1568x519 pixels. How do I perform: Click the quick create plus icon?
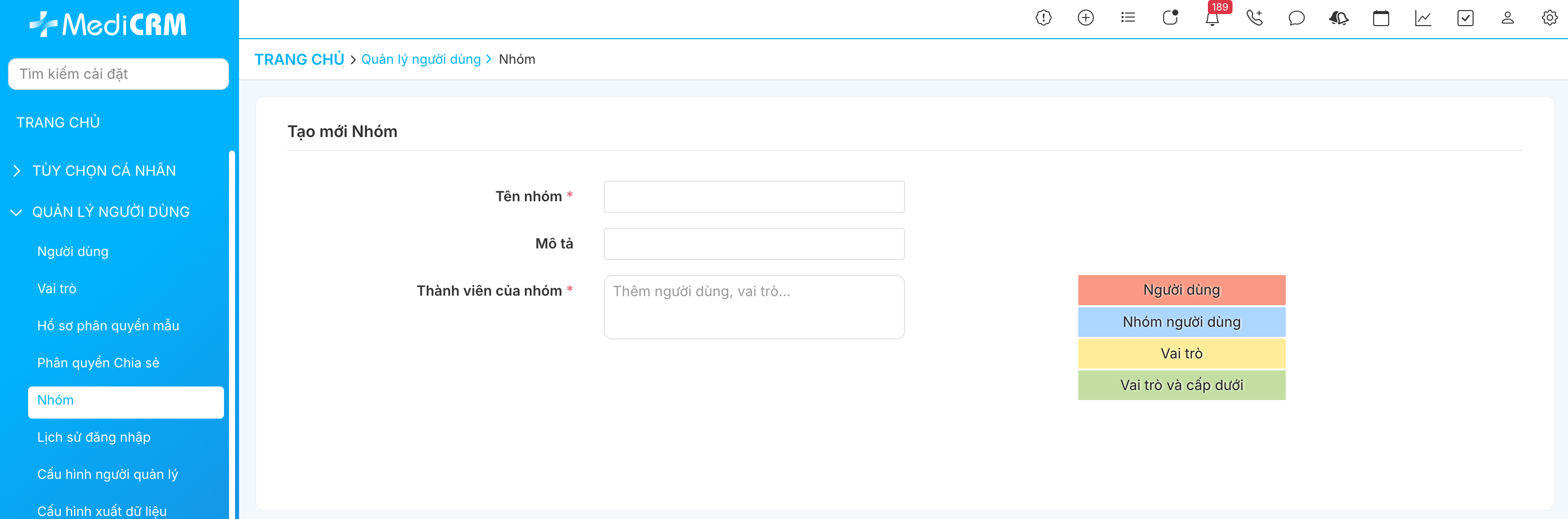click(x=1085, y=18)
